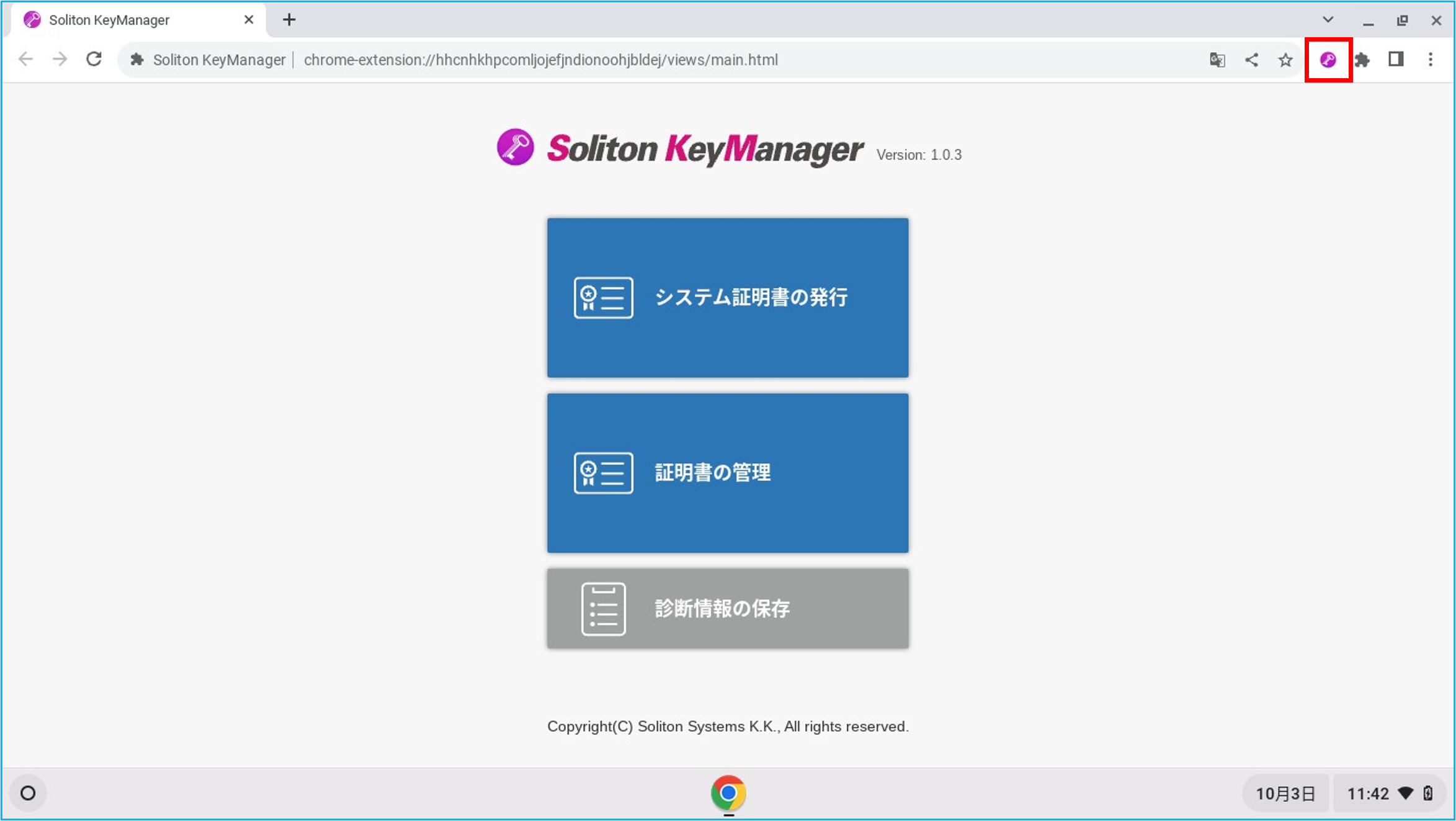Click 証明書の管理 button
The width and height of the screenshot is (1456, 821).
(728, 473)
